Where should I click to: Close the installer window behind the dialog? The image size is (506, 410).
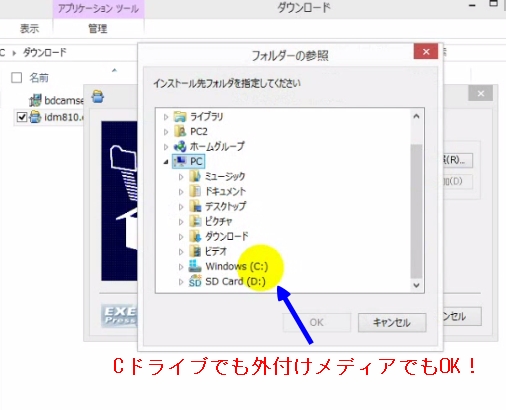pos(480,94)
